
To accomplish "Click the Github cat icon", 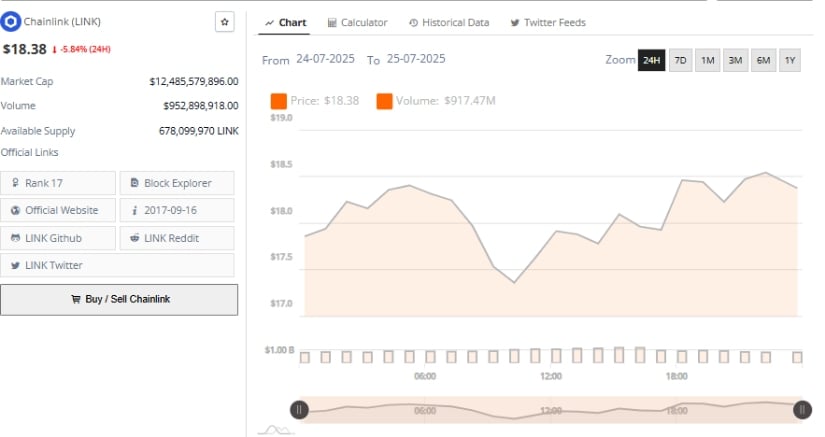I will tap(15, 238).
